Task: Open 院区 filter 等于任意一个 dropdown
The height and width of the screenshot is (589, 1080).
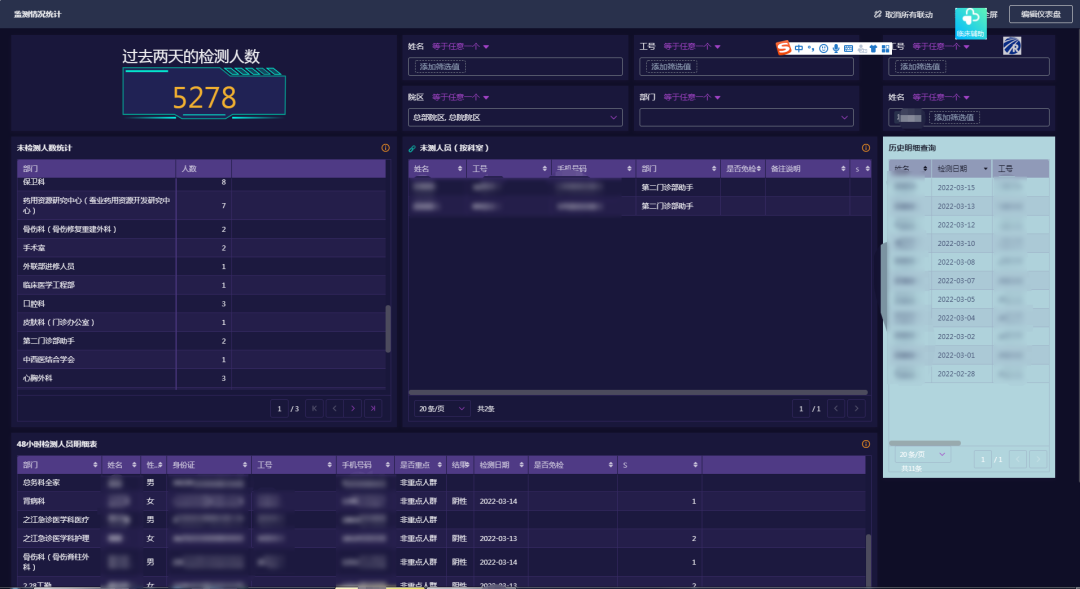Action: click(460, 98)
